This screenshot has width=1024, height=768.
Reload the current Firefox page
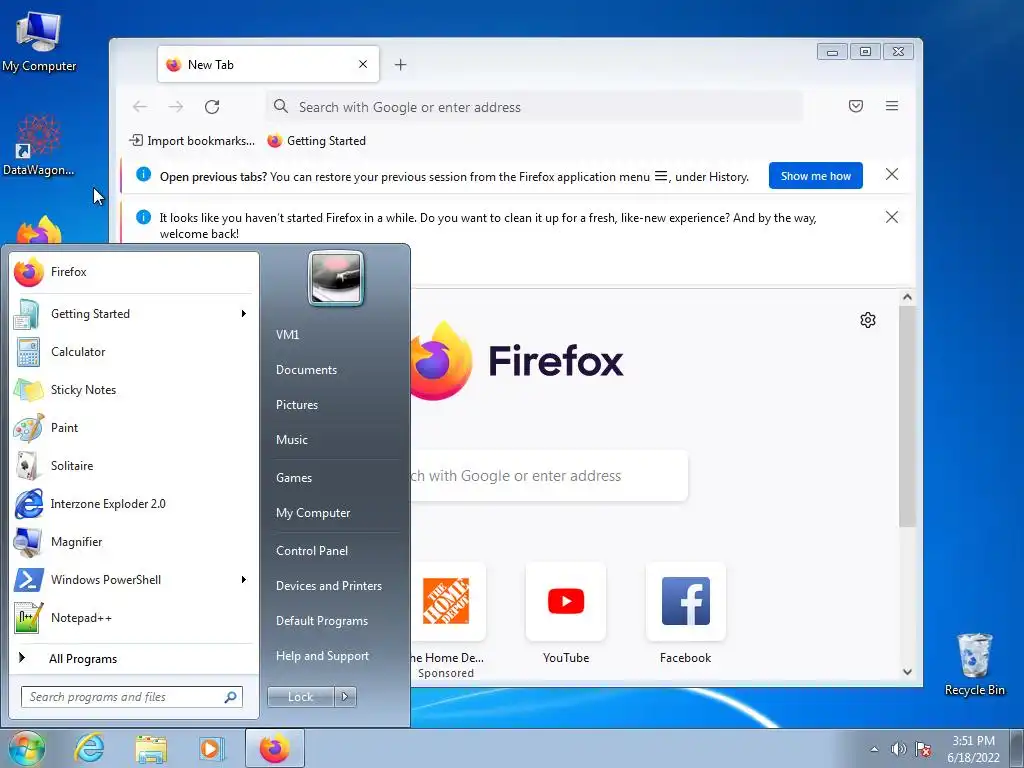coord(212,106)
